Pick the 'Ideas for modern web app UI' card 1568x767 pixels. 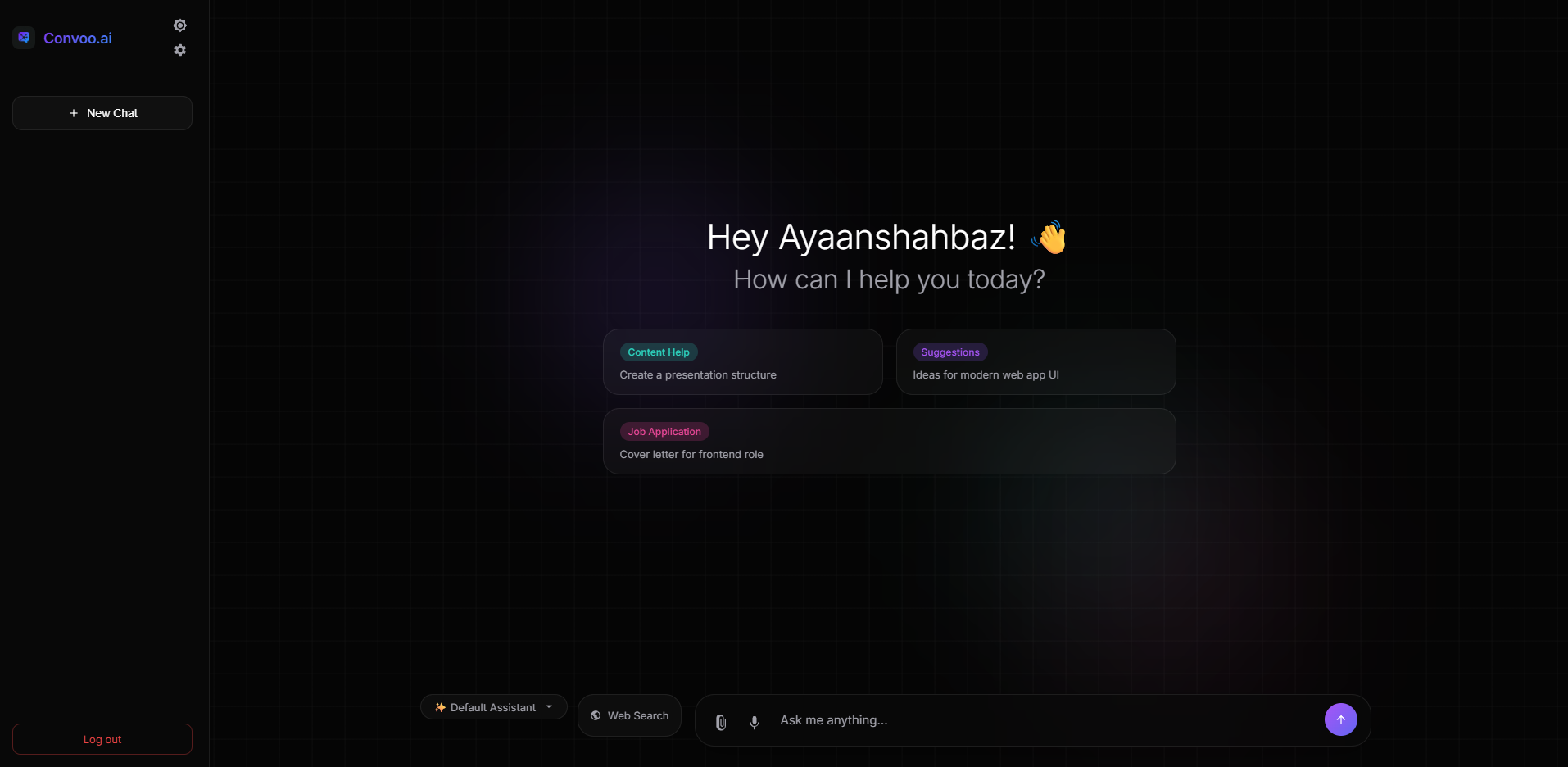[1036, 361]
